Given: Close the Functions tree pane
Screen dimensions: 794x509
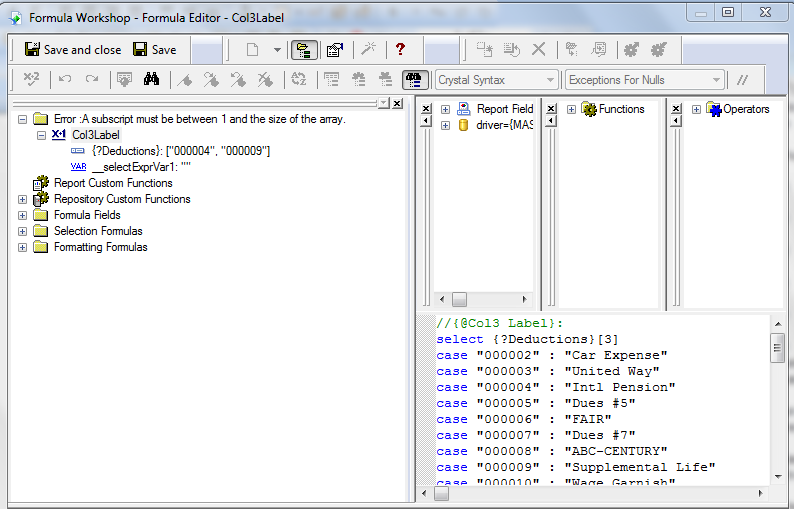Looking at the screenshot, I should coord(551,108).
